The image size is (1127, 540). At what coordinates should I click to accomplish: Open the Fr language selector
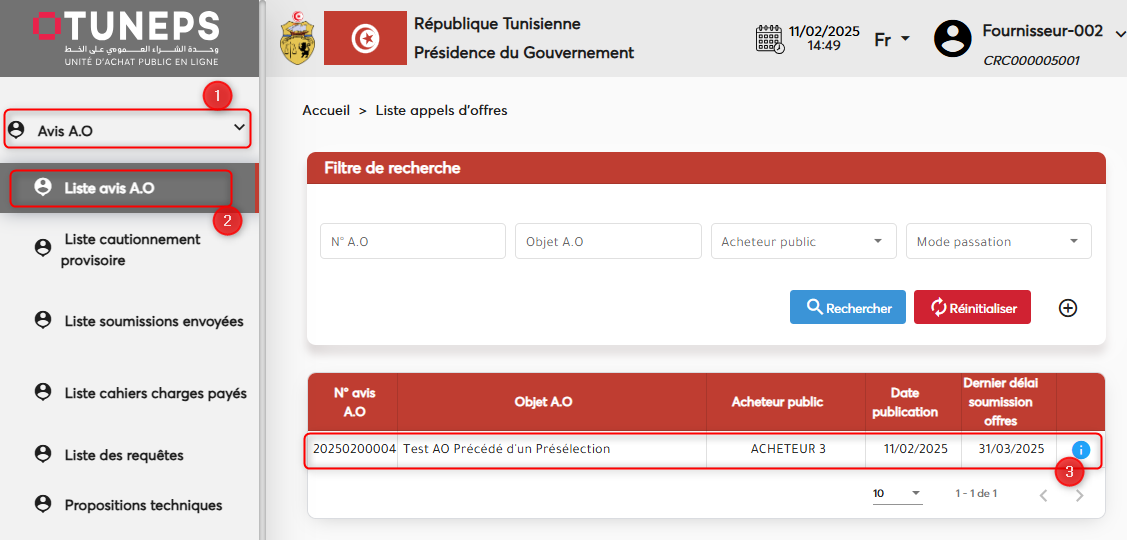[891, 40]
